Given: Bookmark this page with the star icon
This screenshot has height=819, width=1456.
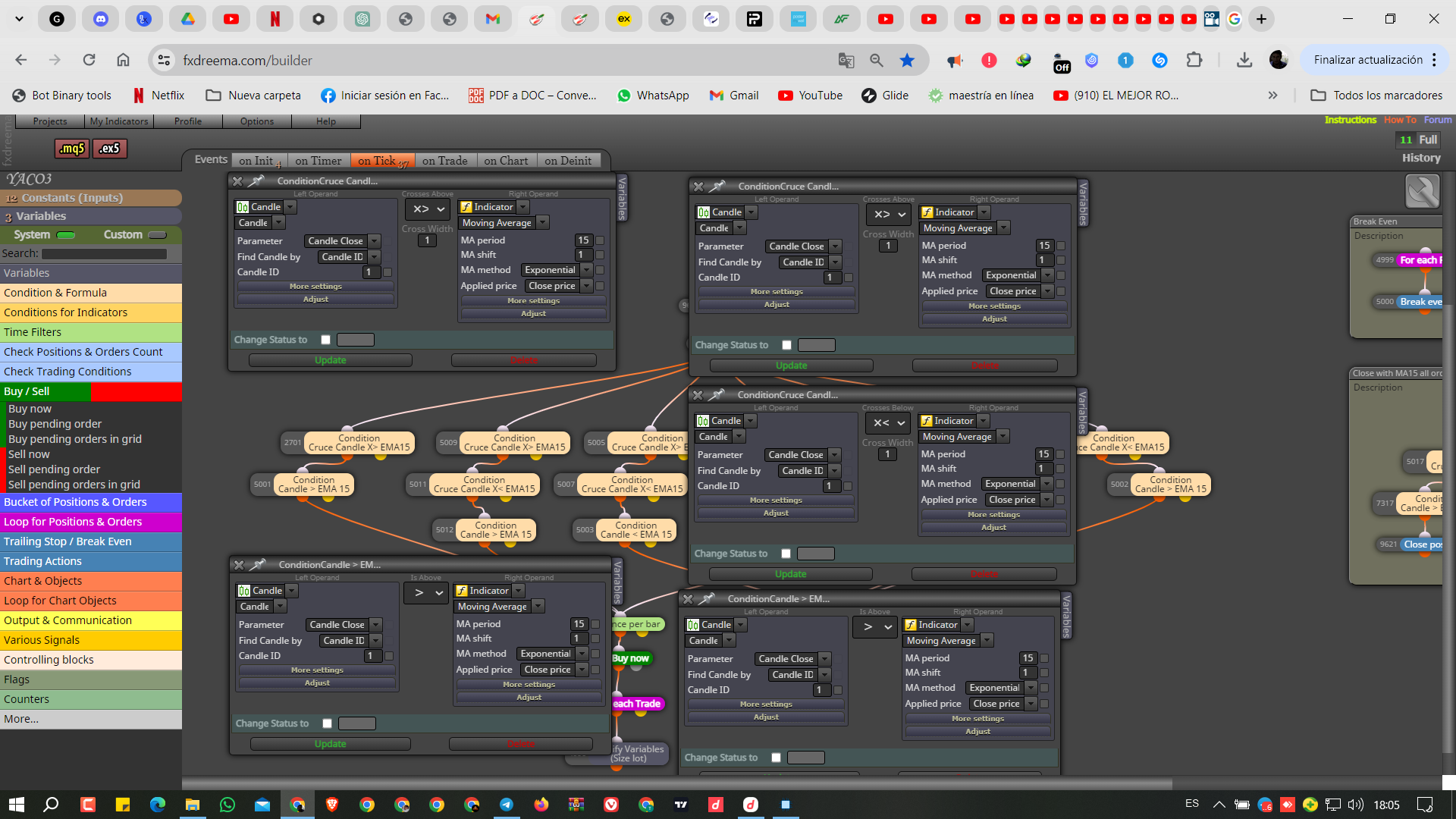Looking at the screenshot, I should click(x=907, y=60).
